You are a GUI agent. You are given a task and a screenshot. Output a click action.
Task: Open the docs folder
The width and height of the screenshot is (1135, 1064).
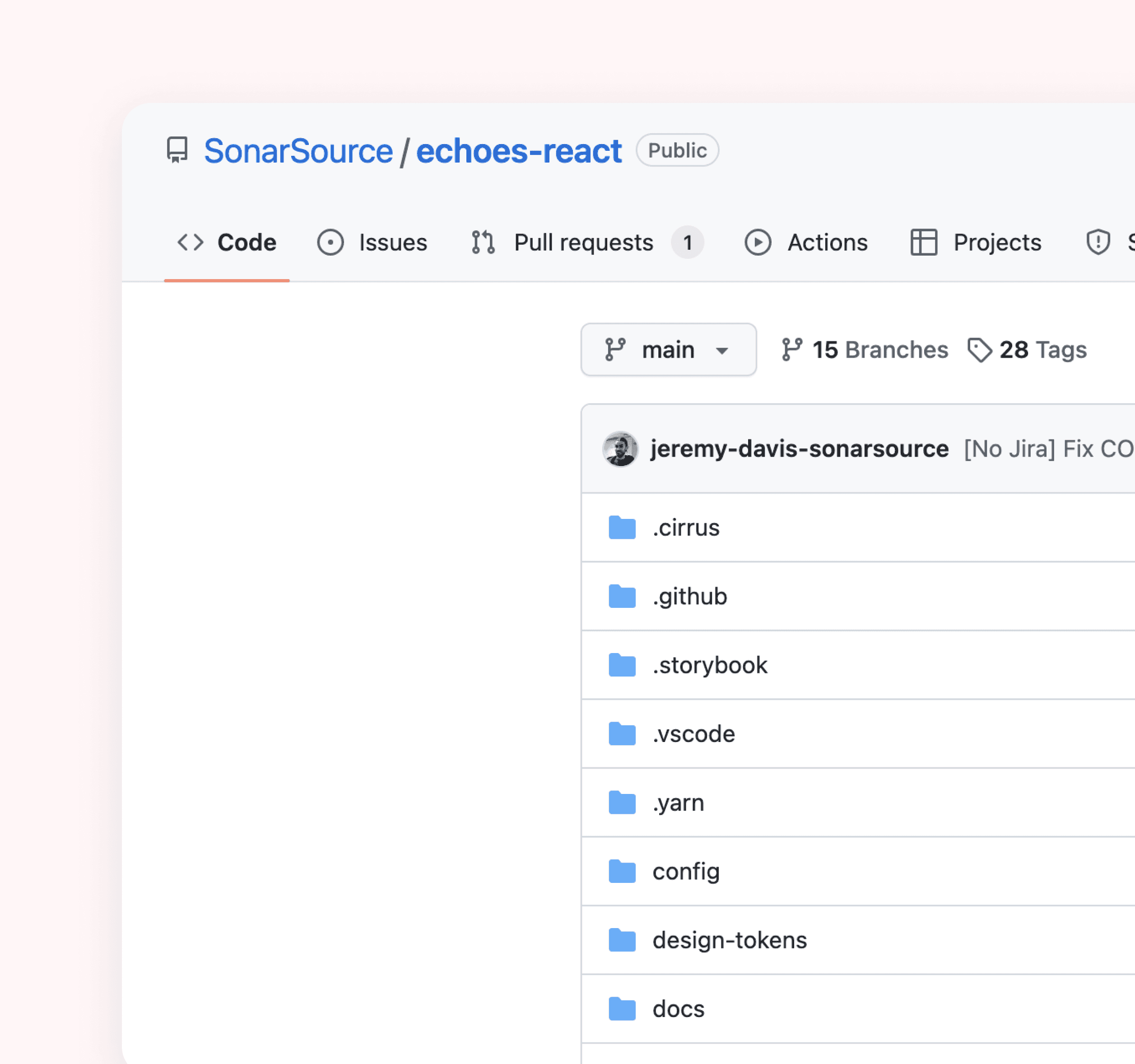click(x=678, y=1009)
